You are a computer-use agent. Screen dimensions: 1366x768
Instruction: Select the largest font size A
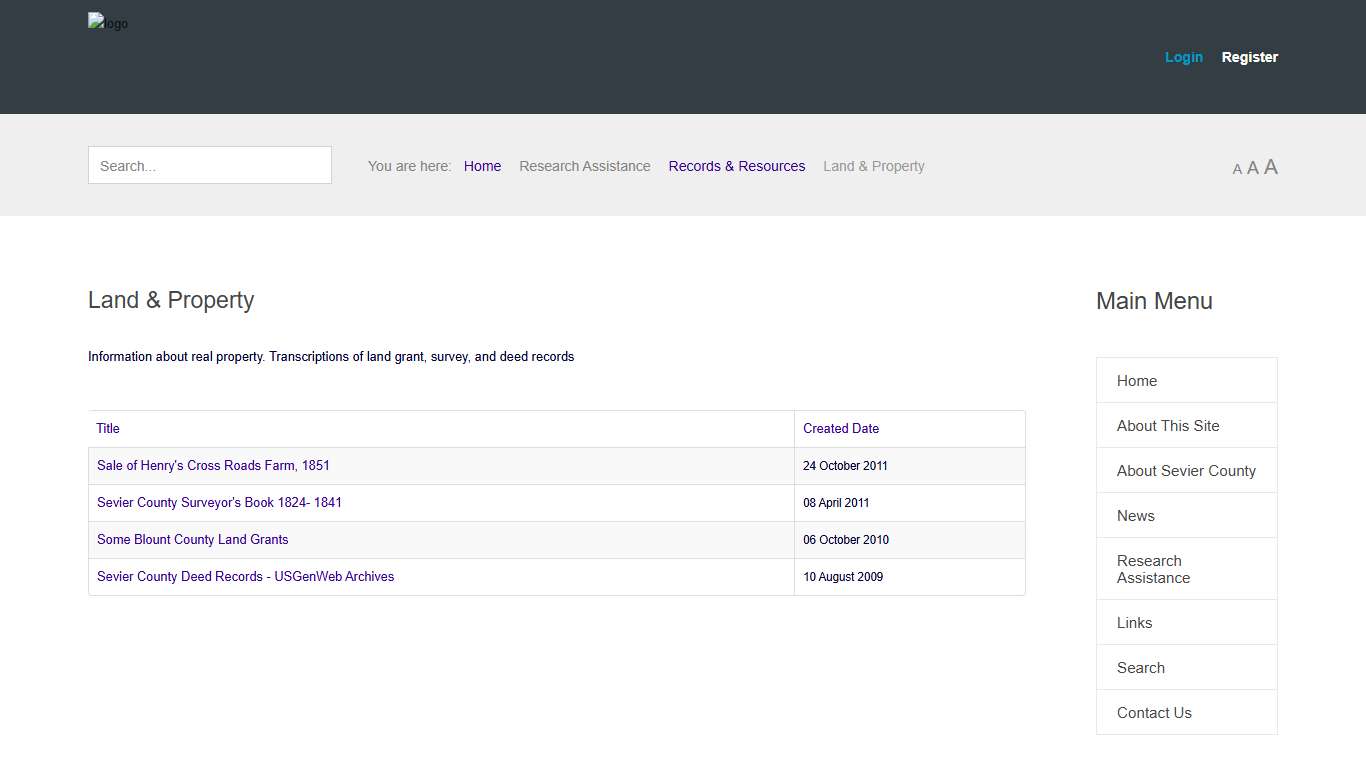(x=1270, y=167)
